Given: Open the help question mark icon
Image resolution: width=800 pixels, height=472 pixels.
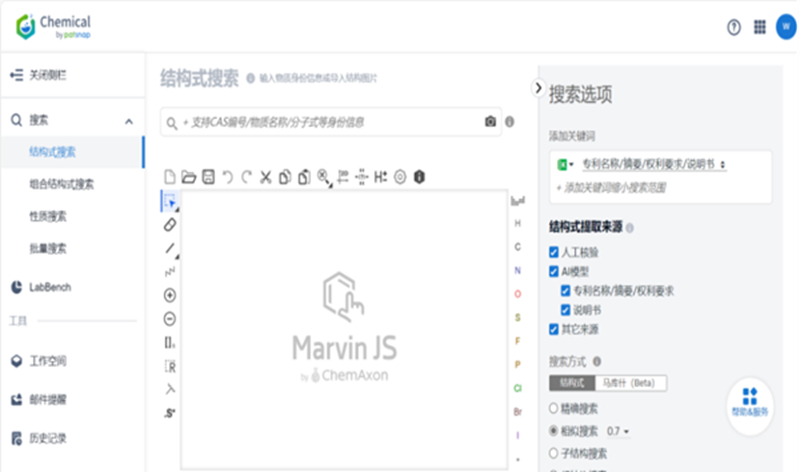Looking at the screenshot, I should [734, 27].
